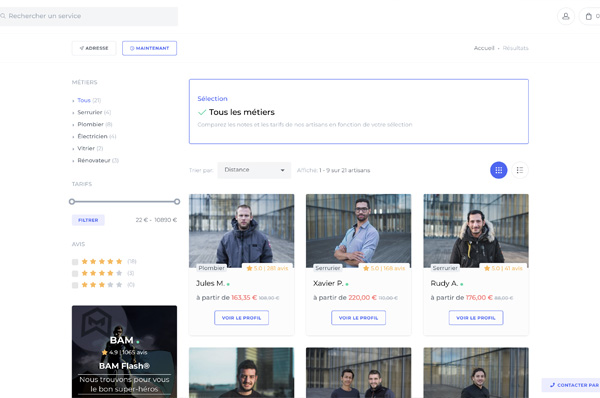View Xavier P. profile button
Viewport: 600px width, 398px height.
359,318
